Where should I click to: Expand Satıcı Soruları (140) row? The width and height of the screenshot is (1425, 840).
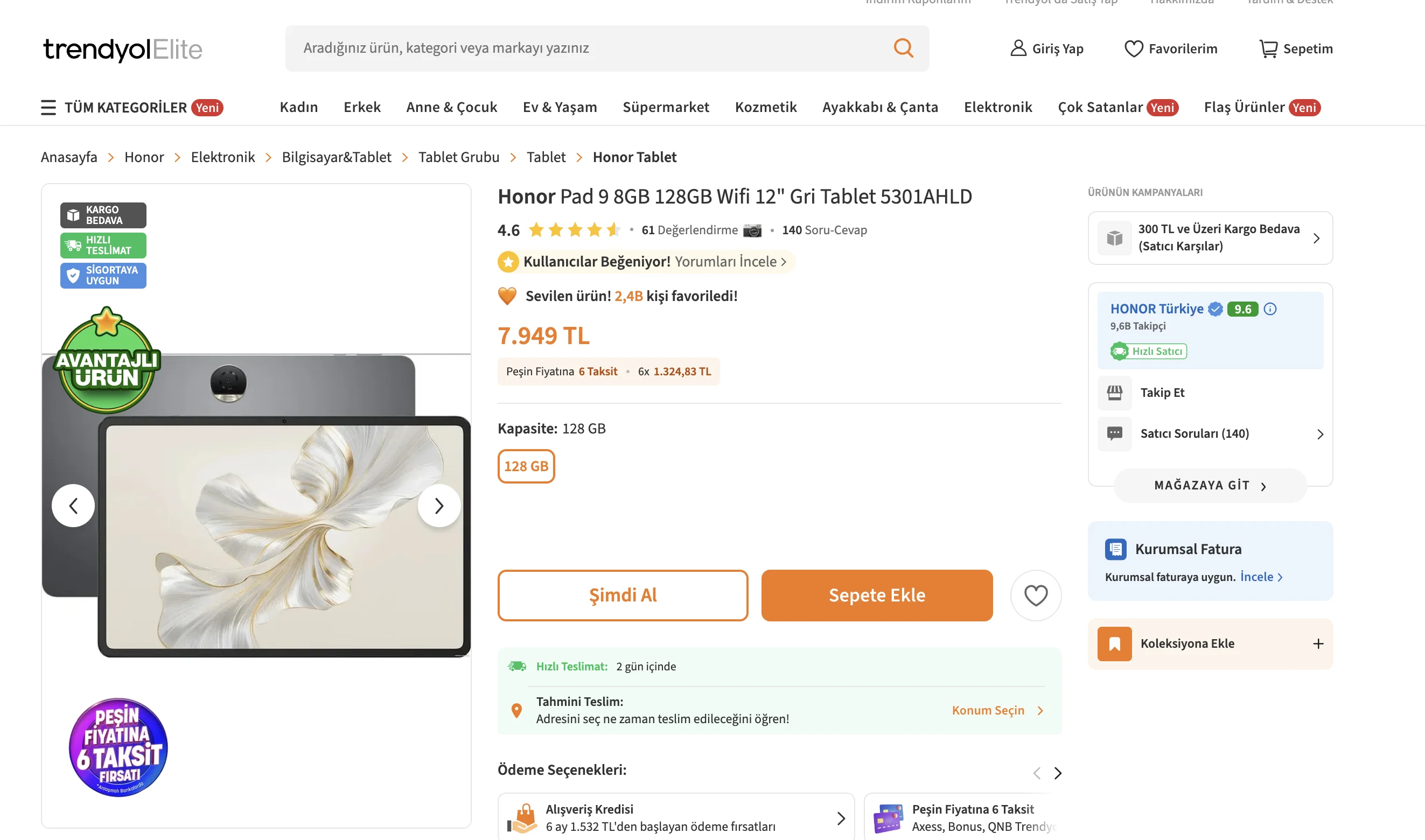point(1319,434)
